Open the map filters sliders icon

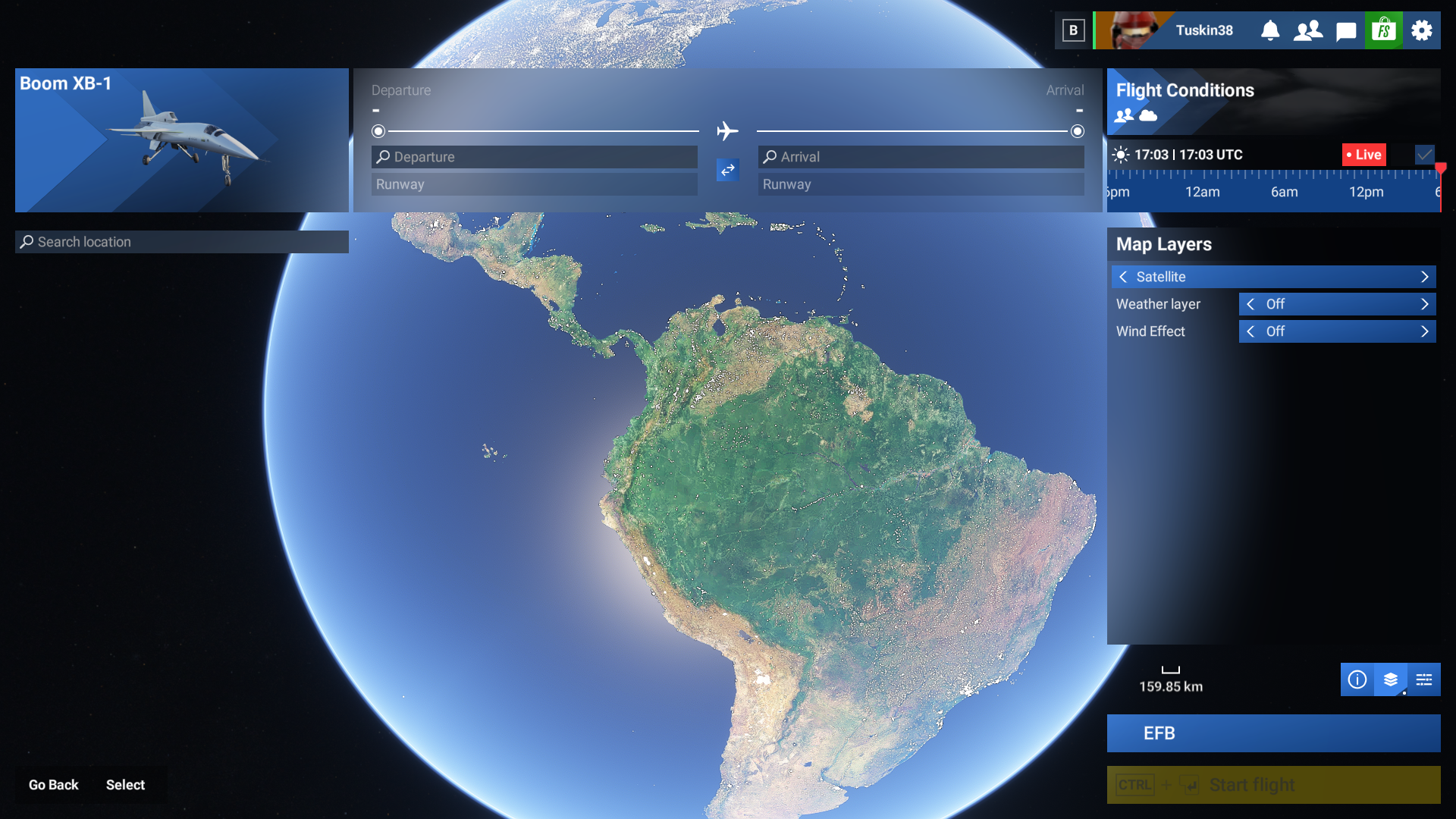pos(1425,680)
